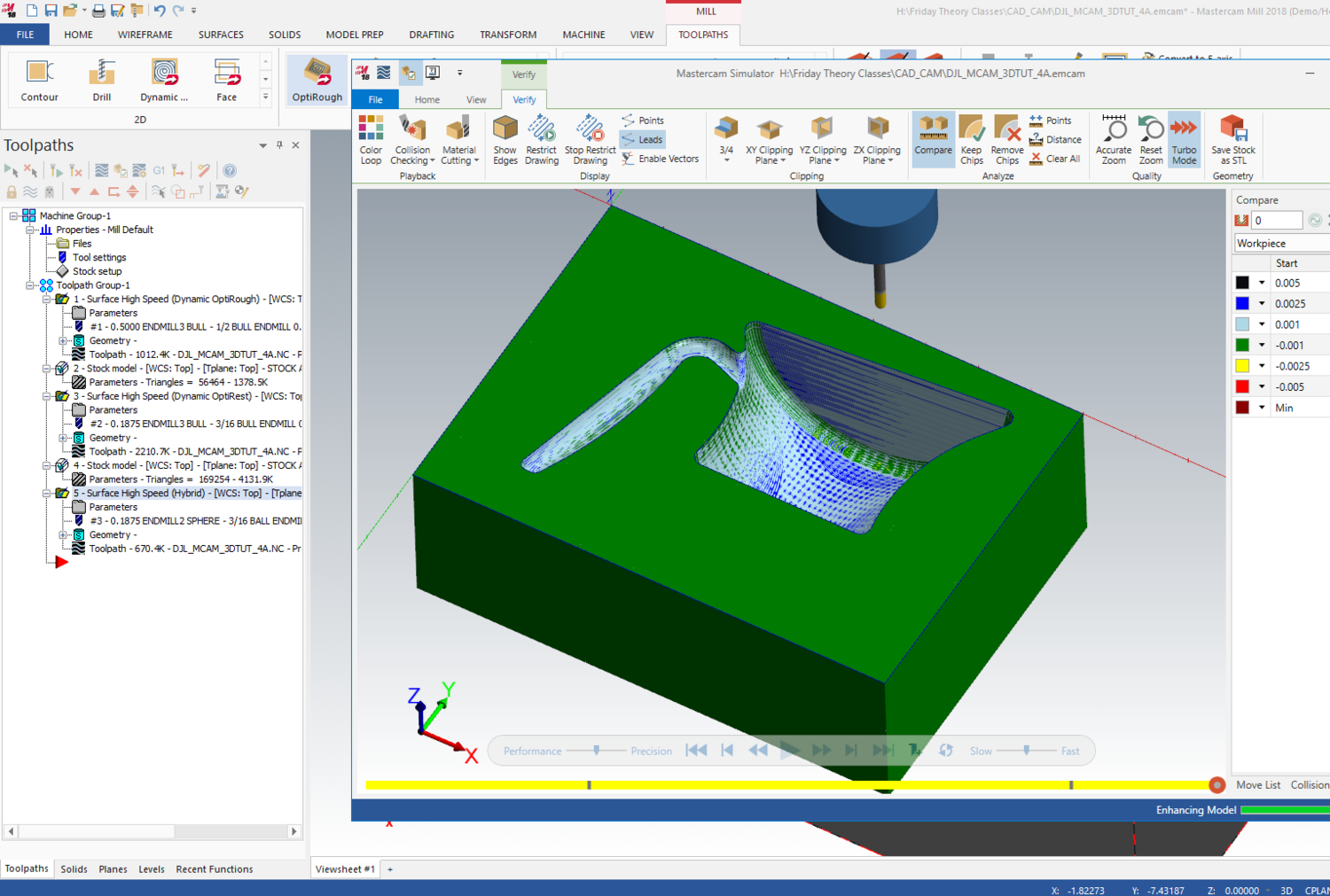Viewport: 1330px width, 896px height.
Task: Click the Show Edges icon
Action: 505,140
